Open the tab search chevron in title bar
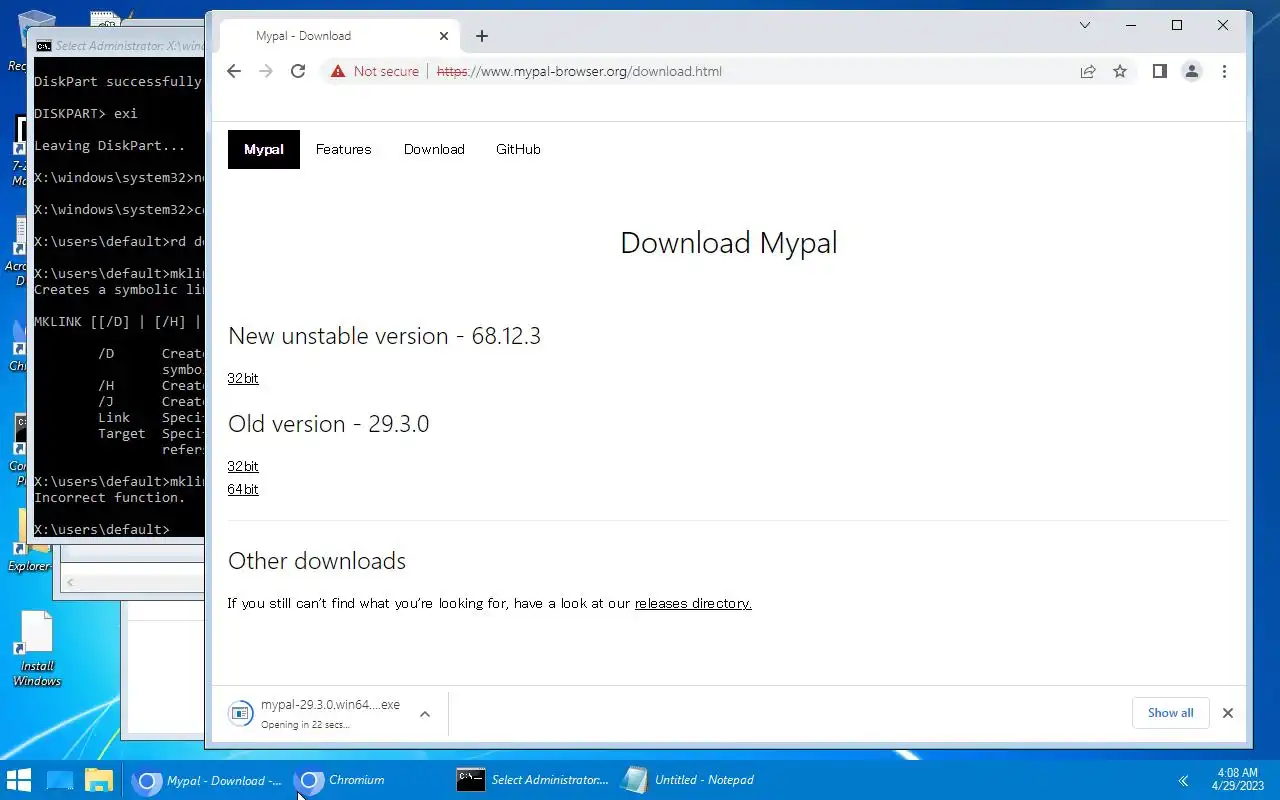Viewport: 1280px width, 800px height. coord(1085,25)
